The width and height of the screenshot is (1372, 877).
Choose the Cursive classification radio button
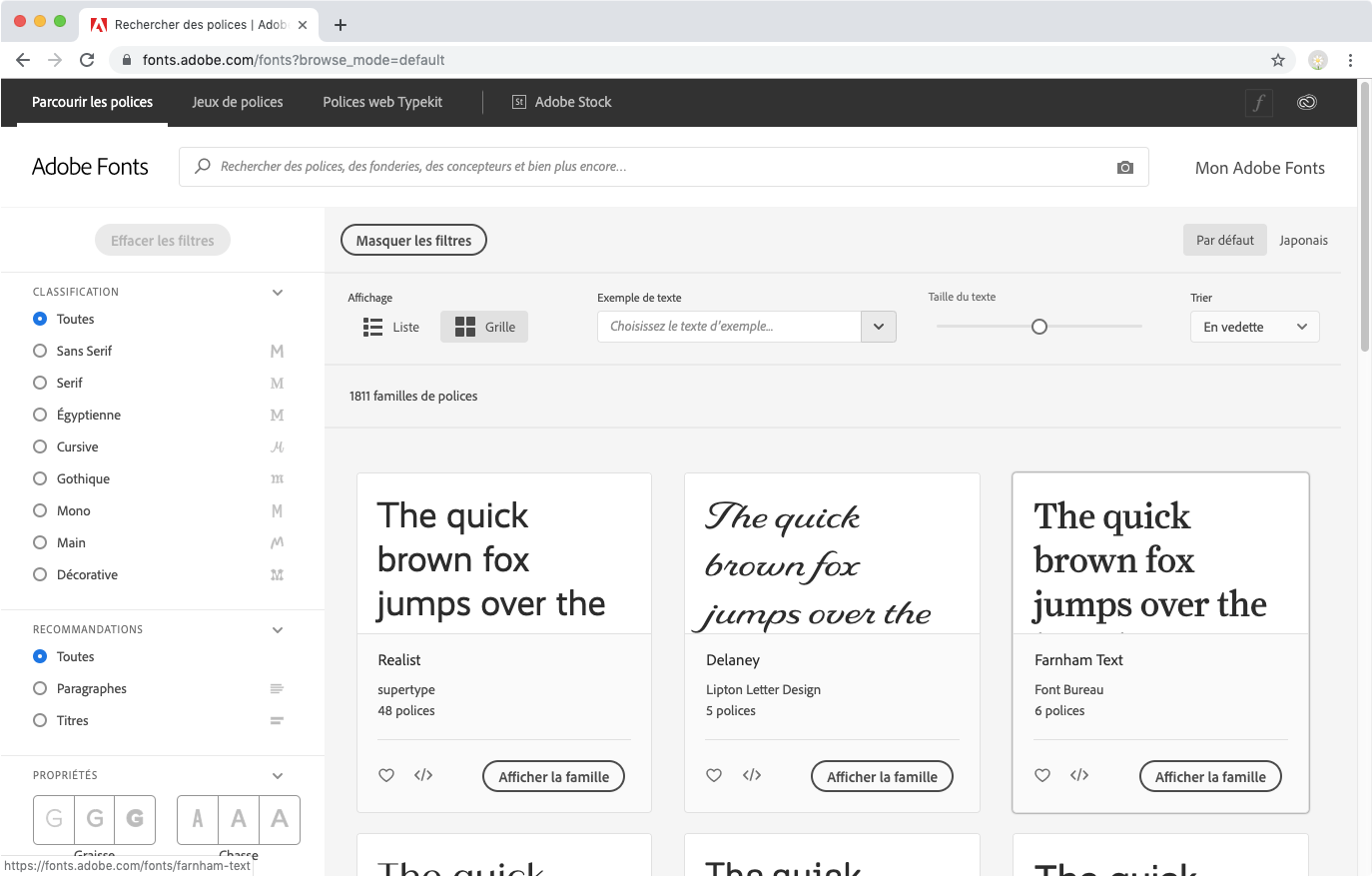(x=40, y=446)
